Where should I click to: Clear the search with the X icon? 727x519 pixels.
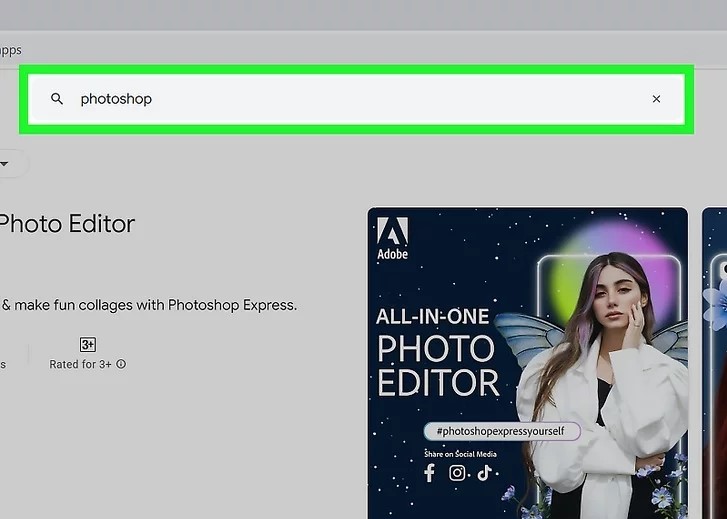point(656,99)
